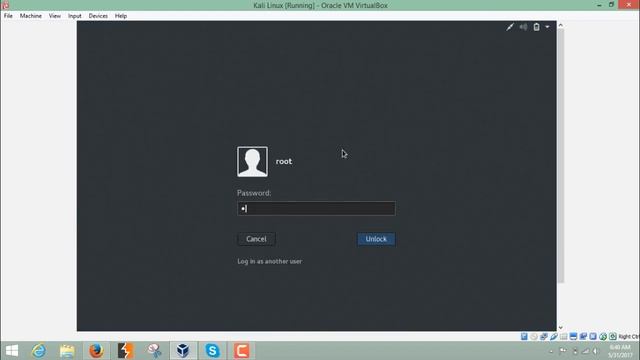640x360 pixels.
Task: Click the taskbar clock and date
Action: point(620,351)
